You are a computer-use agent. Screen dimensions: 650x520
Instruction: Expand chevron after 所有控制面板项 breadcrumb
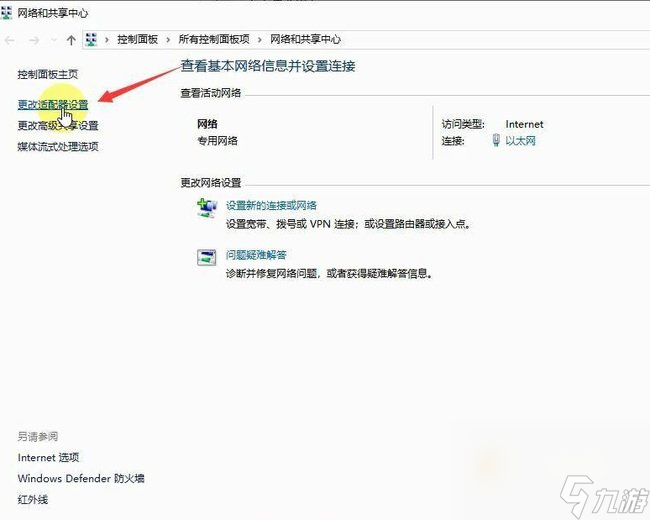[x=260, y=40]
